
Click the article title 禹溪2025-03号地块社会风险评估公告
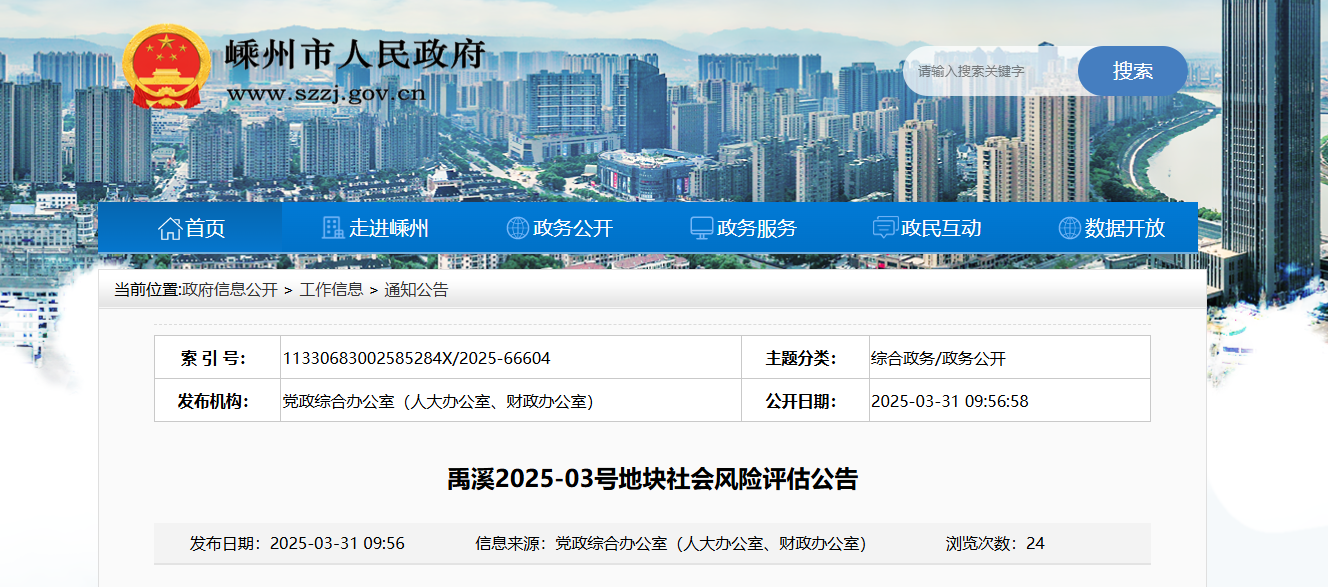[652, 479]
